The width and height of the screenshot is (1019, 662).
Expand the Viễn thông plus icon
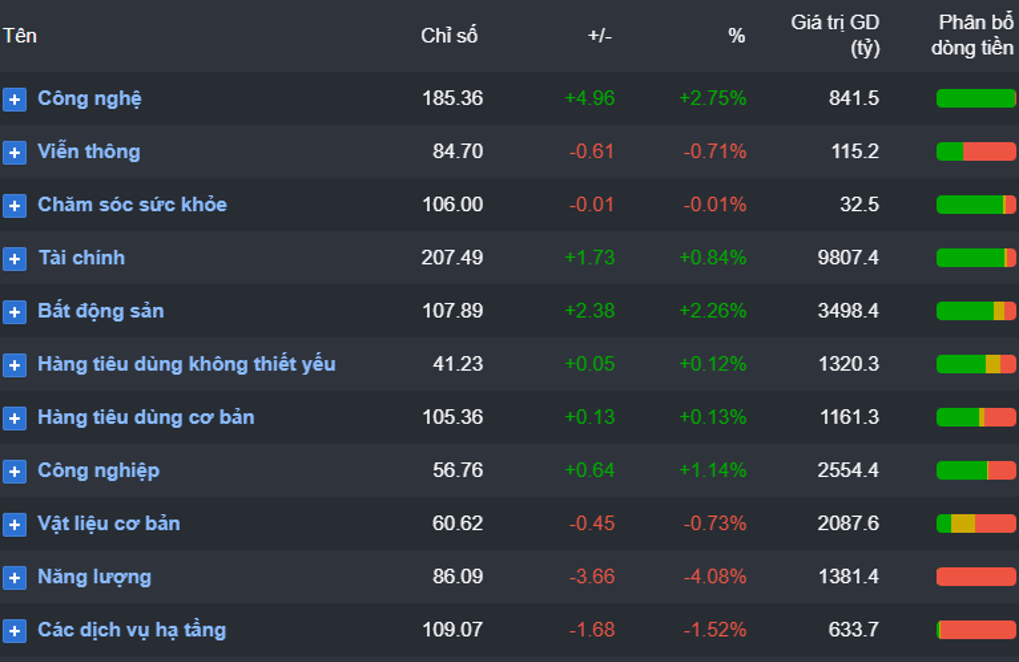[14, 152]
